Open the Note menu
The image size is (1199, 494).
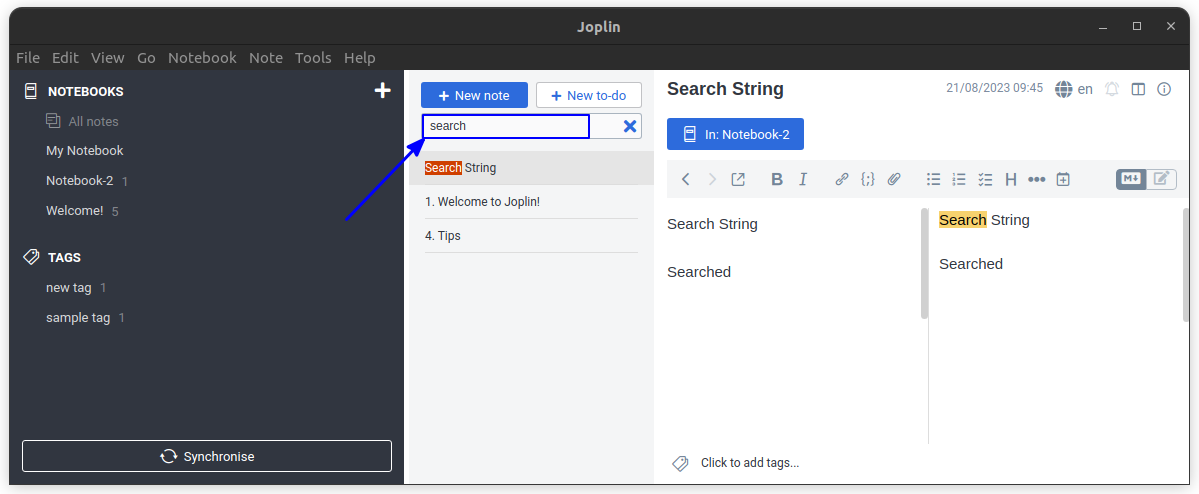(265, 57)
